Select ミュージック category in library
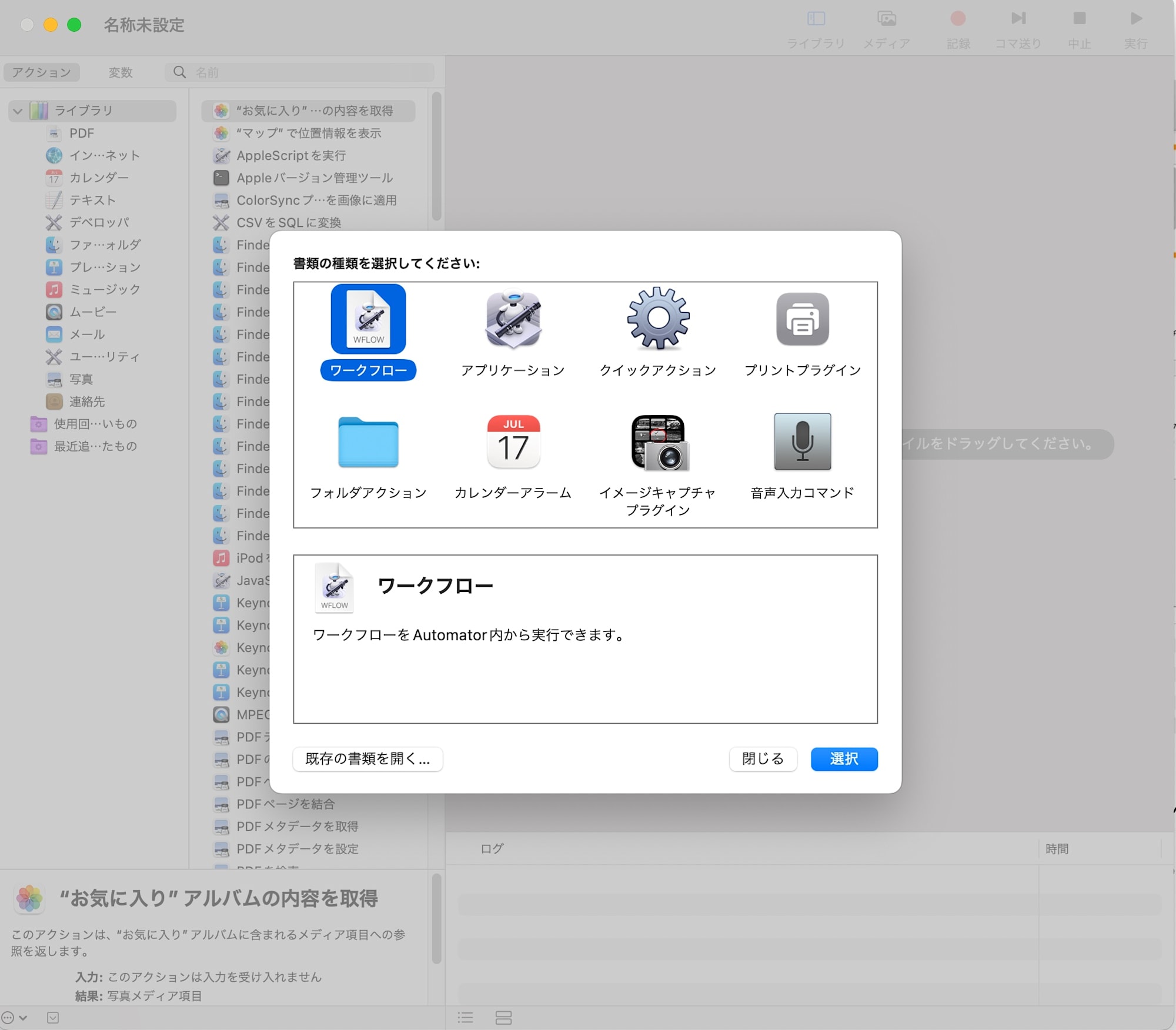The width and height of the screenshot is (1176, 1030). coord(93,289)
